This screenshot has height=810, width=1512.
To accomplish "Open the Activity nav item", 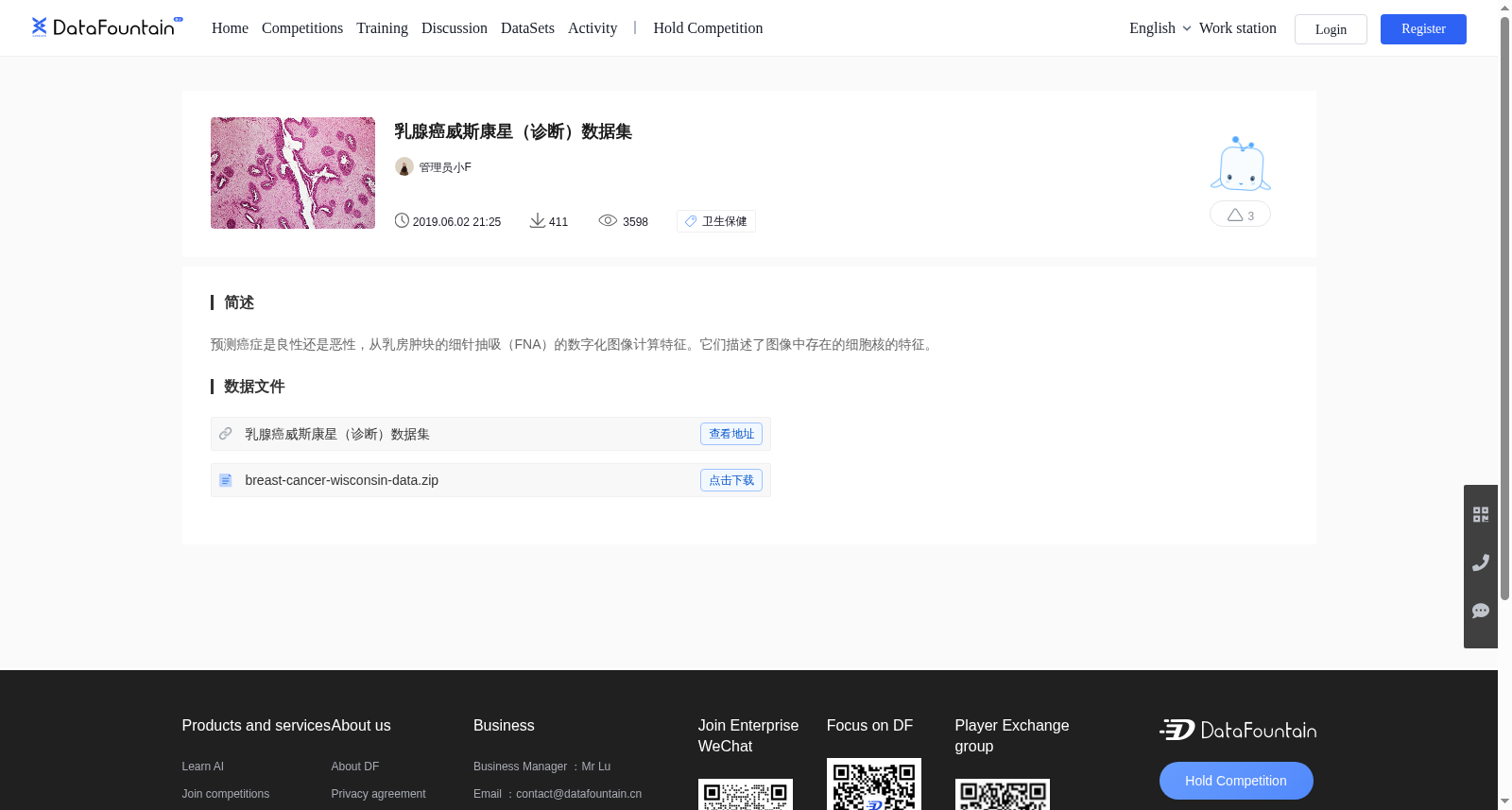I will [593, 28].
